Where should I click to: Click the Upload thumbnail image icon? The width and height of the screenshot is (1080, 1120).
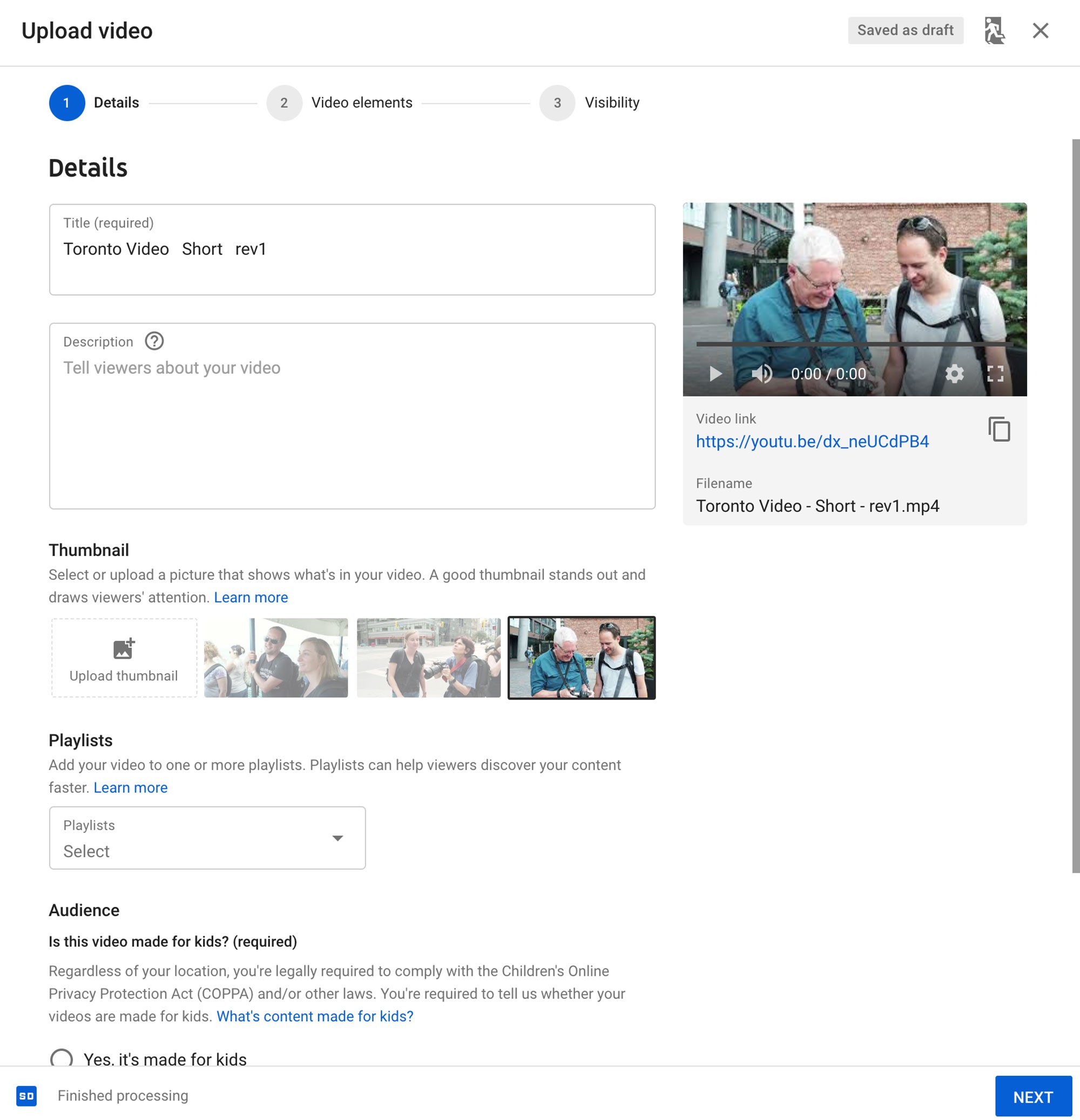coord(124,649)
